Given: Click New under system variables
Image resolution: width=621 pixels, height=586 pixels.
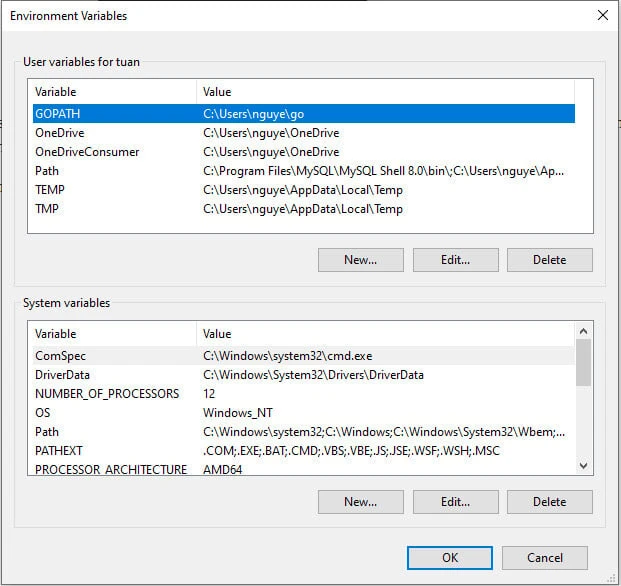Looking at the screenshot, I should click(x=360, y=502).
